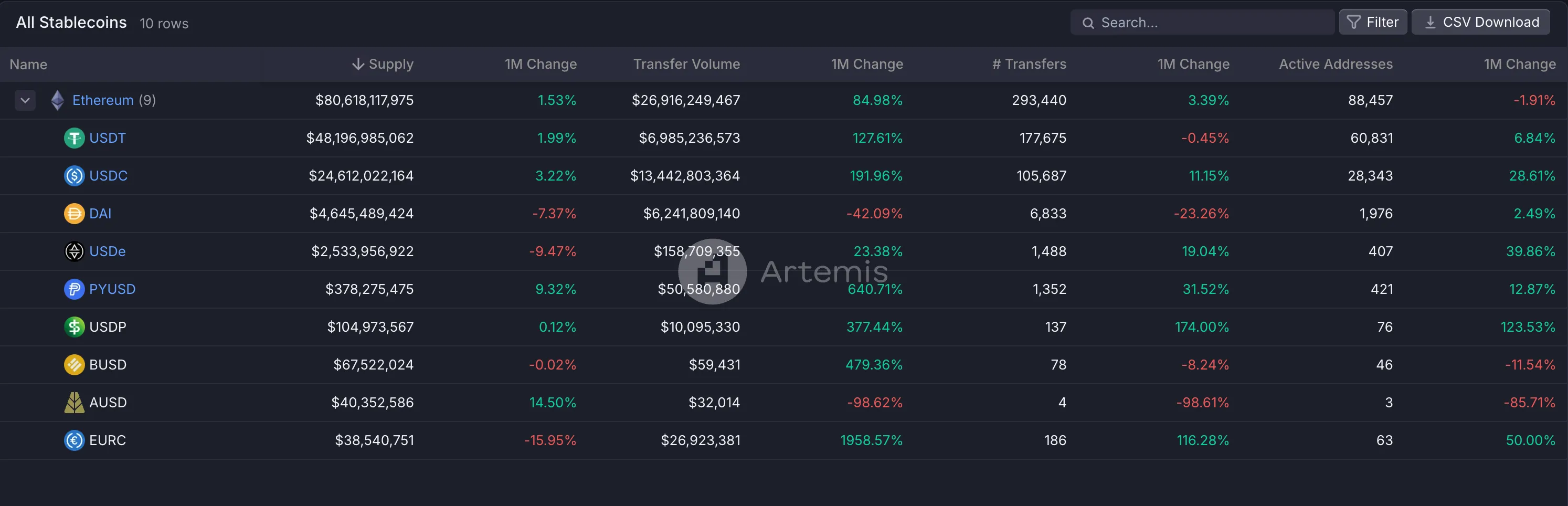
Task: Click EURC supply change -15.95%
Action: tap(549, 440)
